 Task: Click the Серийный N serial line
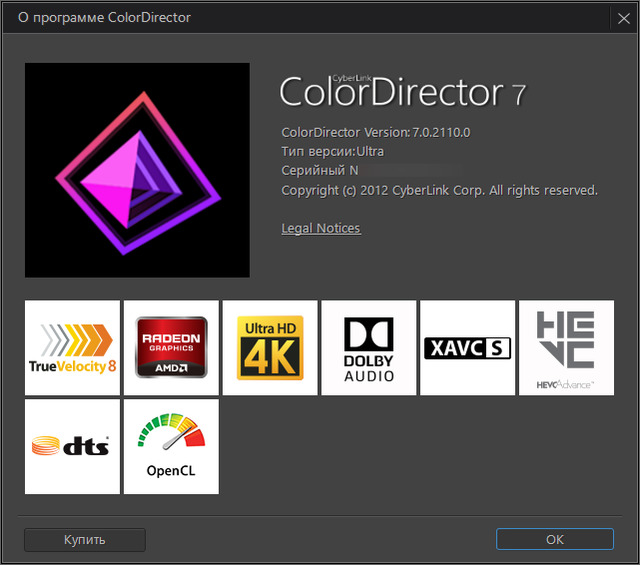(316, 171)
